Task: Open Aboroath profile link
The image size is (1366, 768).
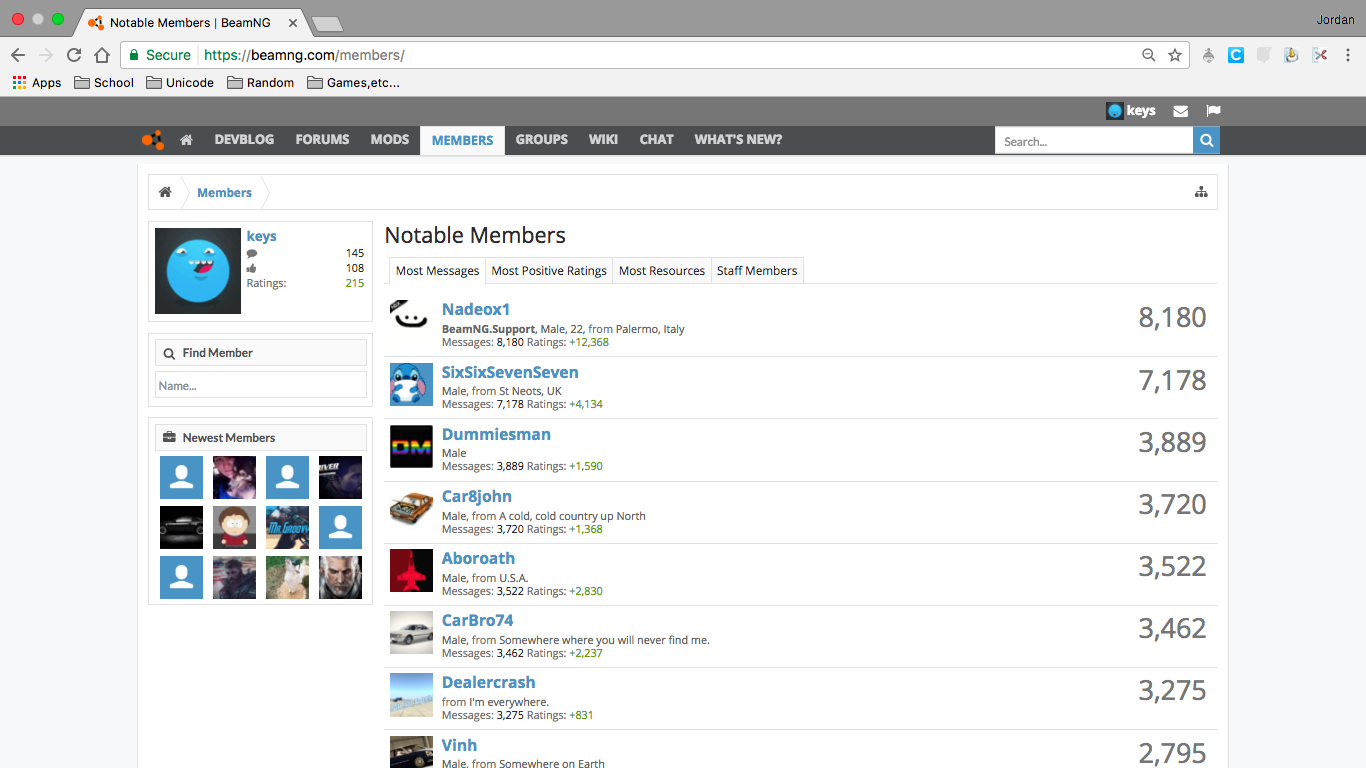Action: coord(479,558)
